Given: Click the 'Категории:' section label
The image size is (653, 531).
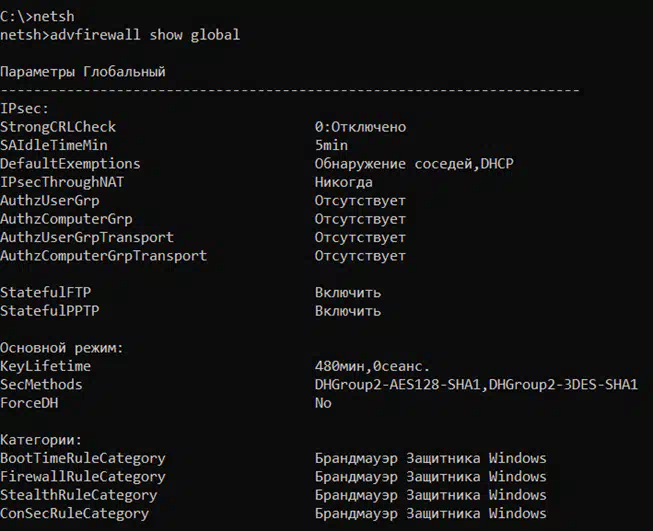Looking at the screenshot, I should [41, 440].
